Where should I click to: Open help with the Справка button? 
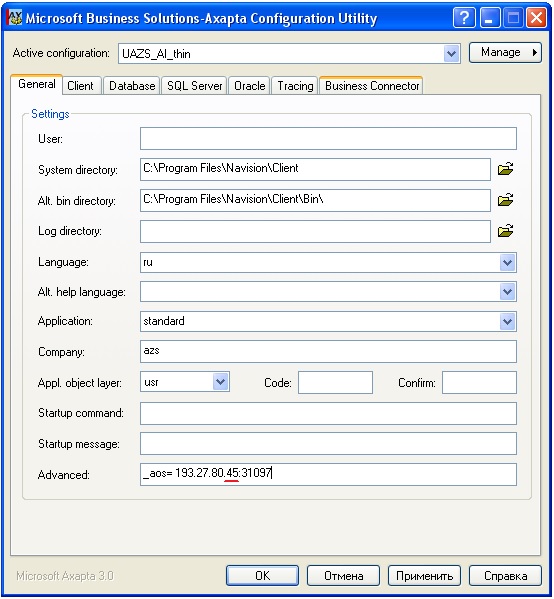pyautogui.click(x=505, y=575)
